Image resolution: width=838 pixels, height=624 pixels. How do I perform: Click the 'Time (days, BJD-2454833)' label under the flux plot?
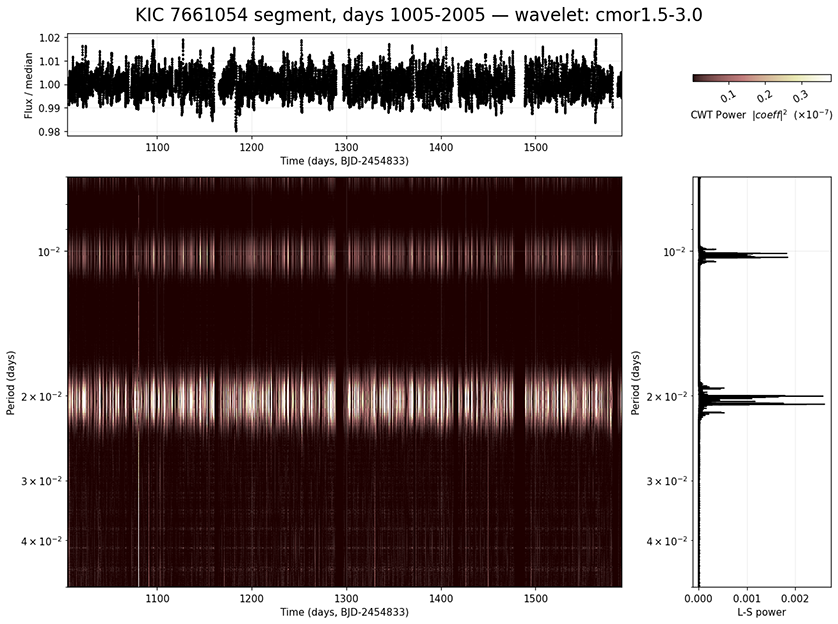coord(344,161)
